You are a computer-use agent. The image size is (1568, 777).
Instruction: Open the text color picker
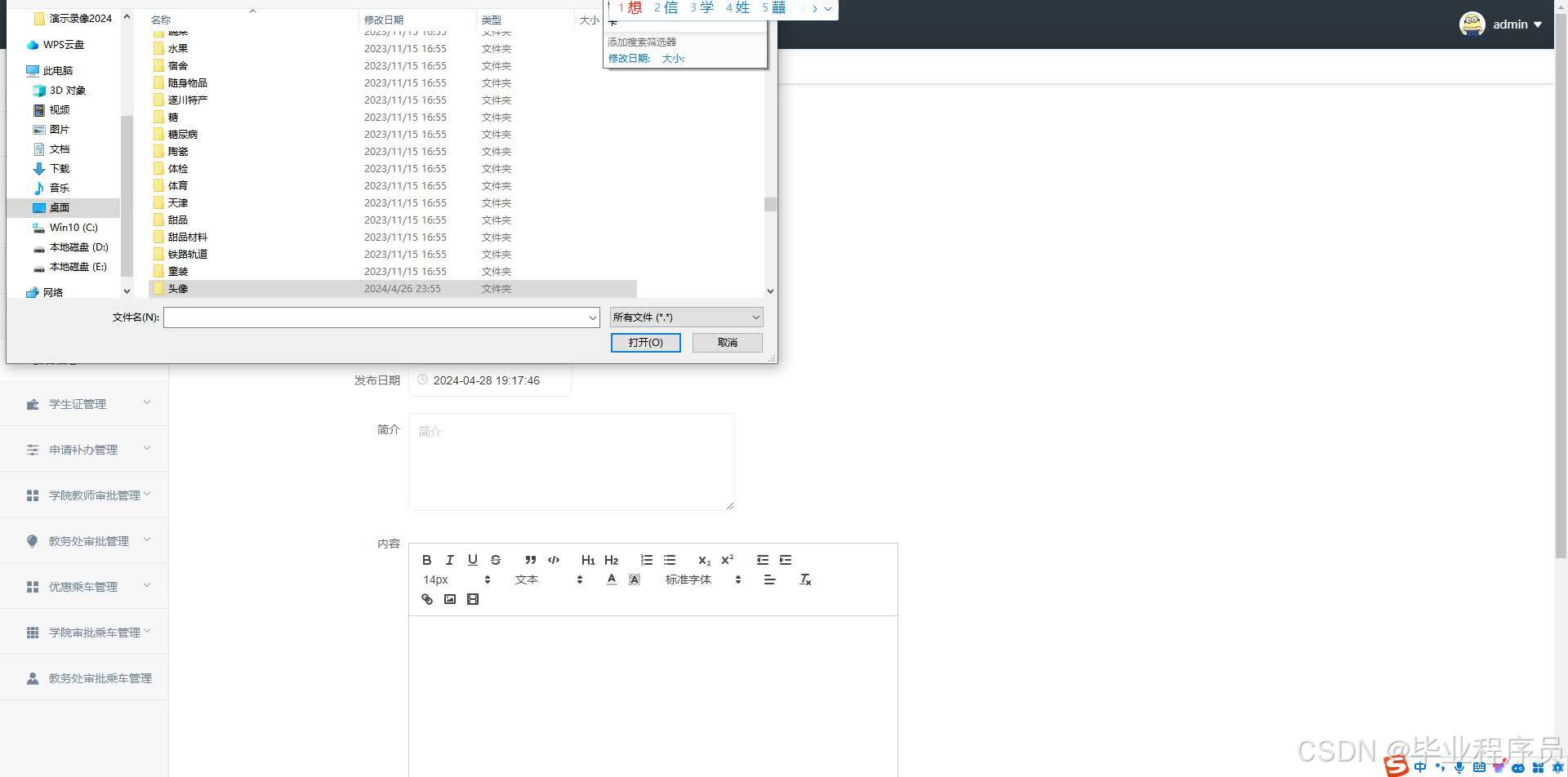pos(611,579)
